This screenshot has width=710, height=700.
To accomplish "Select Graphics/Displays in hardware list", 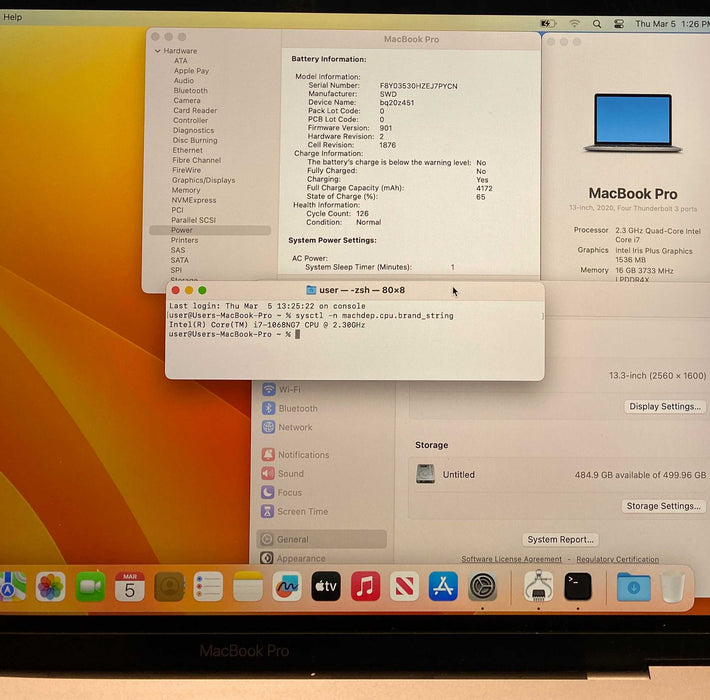I will coord(203,180).
